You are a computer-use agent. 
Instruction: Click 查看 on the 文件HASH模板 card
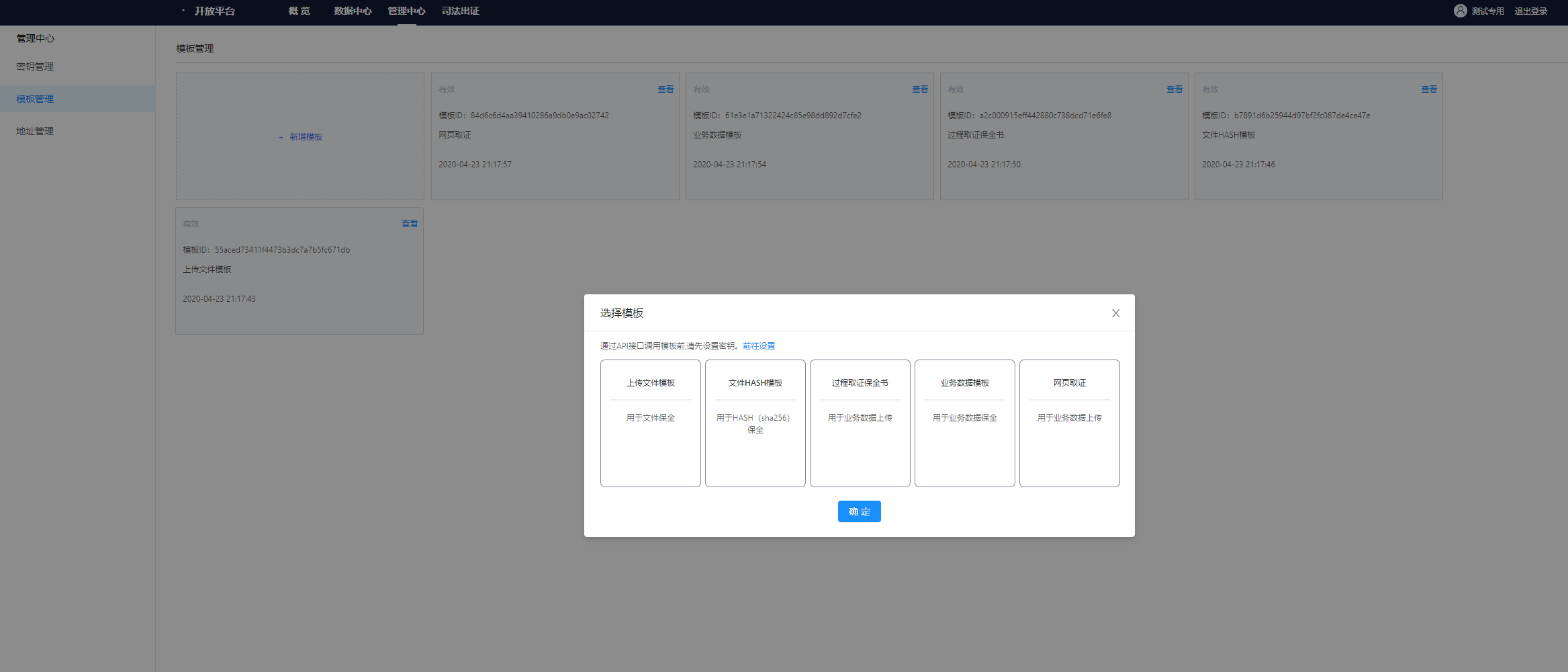click(x=1428, y=89)
